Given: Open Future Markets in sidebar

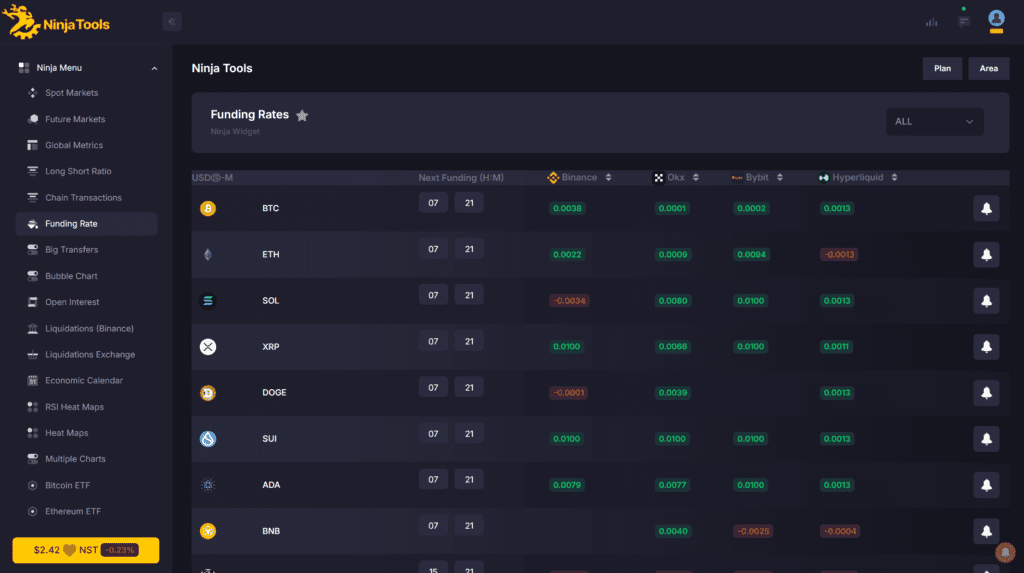Looking at the screenshot, I should pos(74,119).
